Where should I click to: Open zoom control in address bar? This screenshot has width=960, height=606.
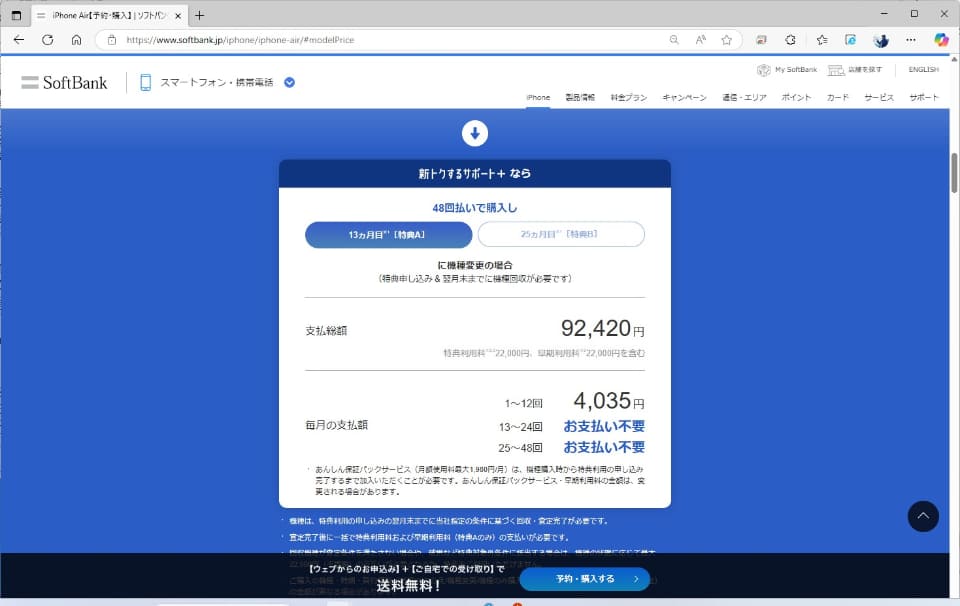[x=674, y=40]
